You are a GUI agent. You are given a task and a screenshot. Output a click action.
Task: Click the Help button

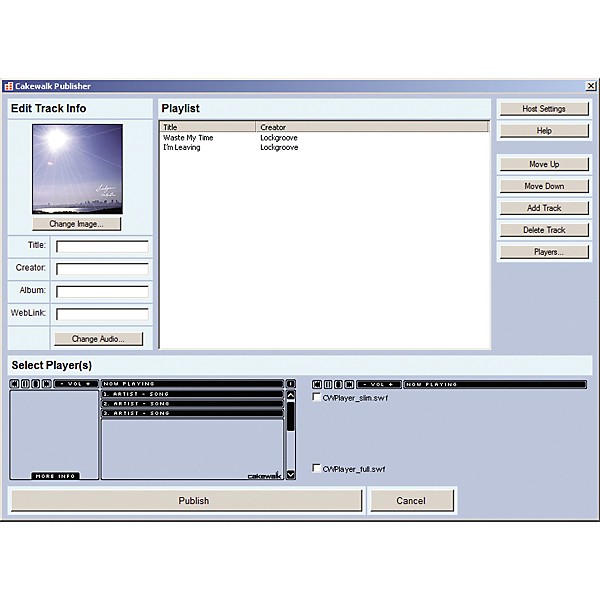click(x=544, y=131)
